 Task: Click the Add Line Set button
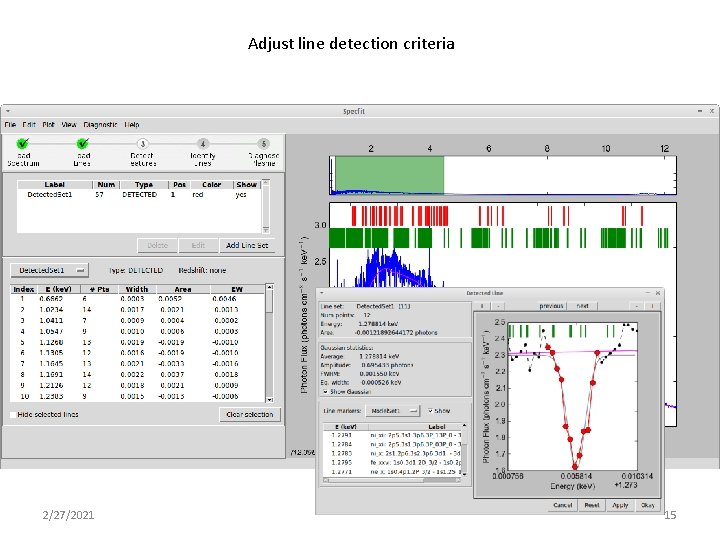247,245
